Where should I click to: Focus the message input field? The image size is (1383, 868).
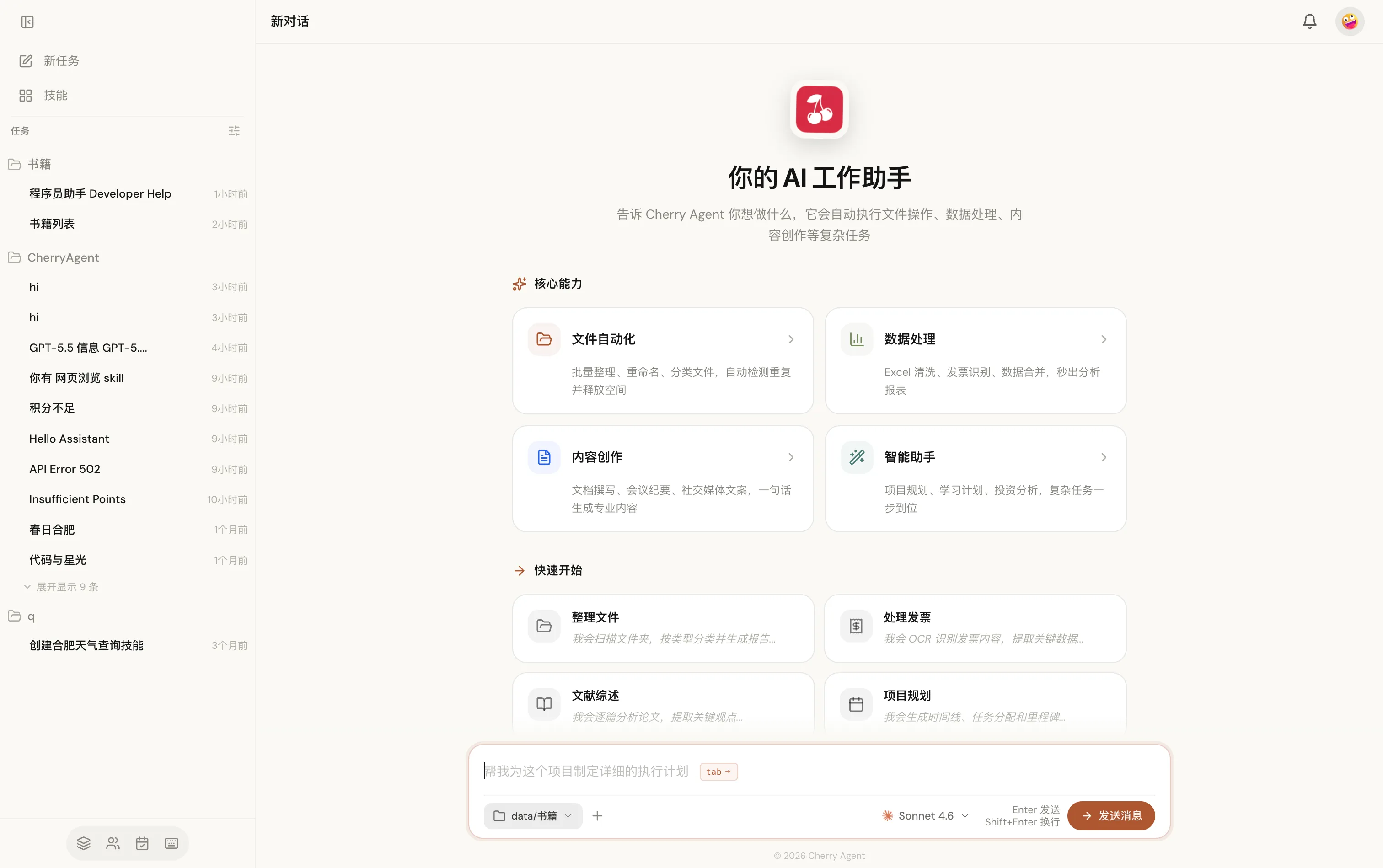tap(819, 771)
